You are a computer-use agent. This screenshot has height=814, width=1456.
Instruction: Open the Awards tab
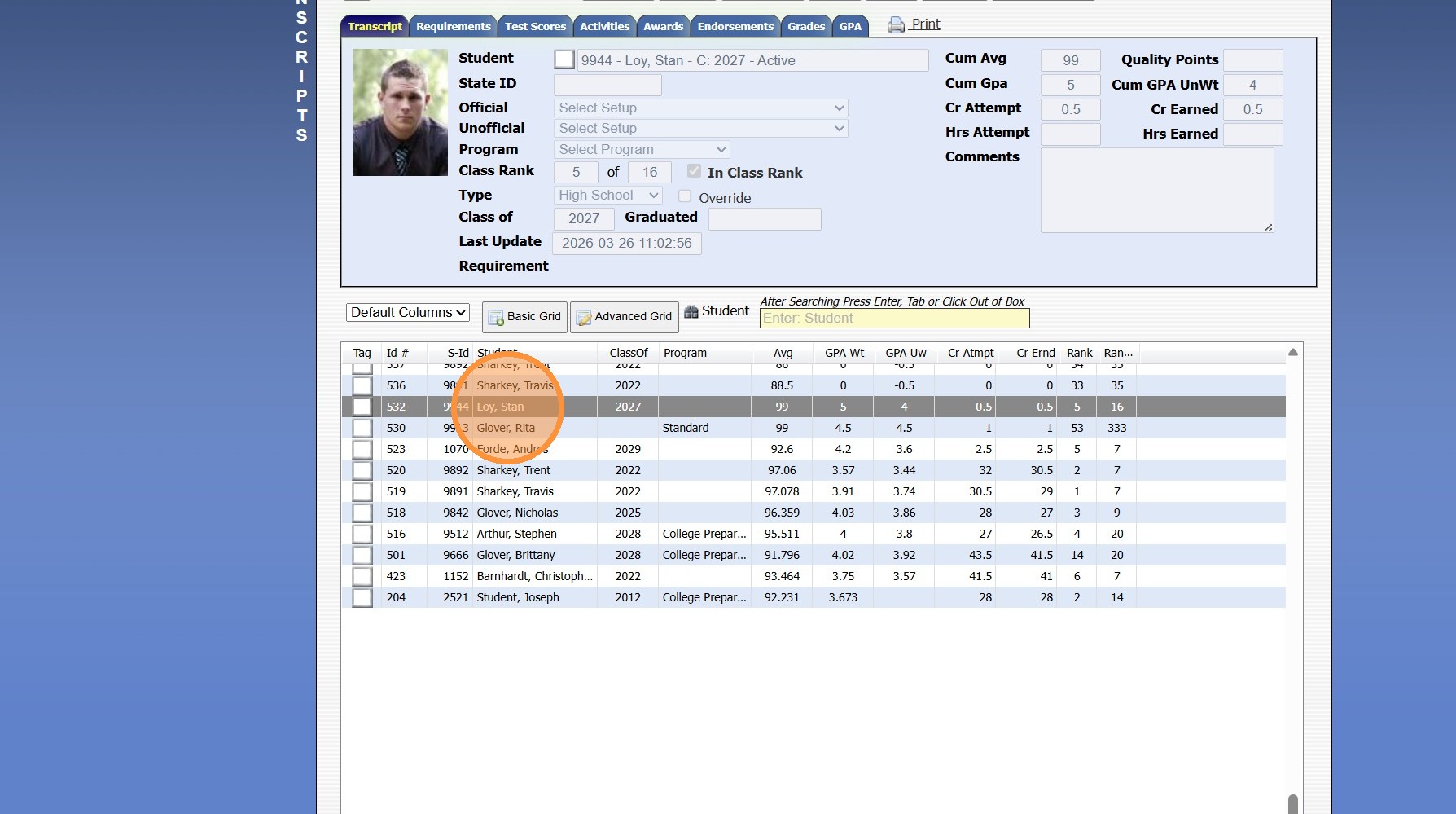[x=663, y=26]
